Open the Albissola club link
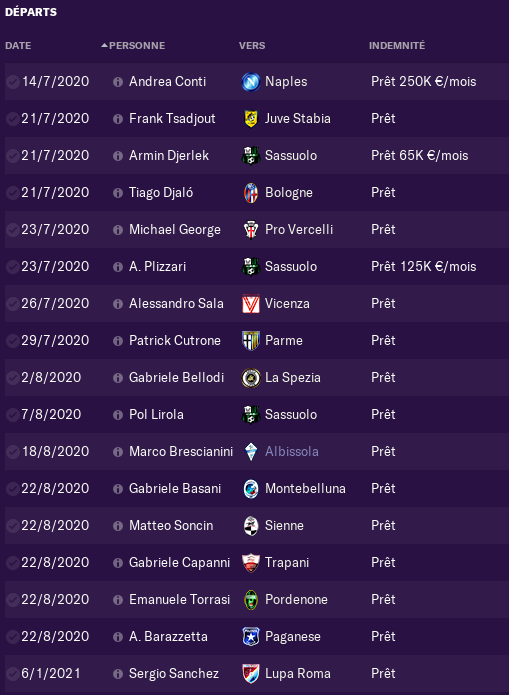Image resolution: width=510 pixels, height=695 pixels. [x=292, y=452]
